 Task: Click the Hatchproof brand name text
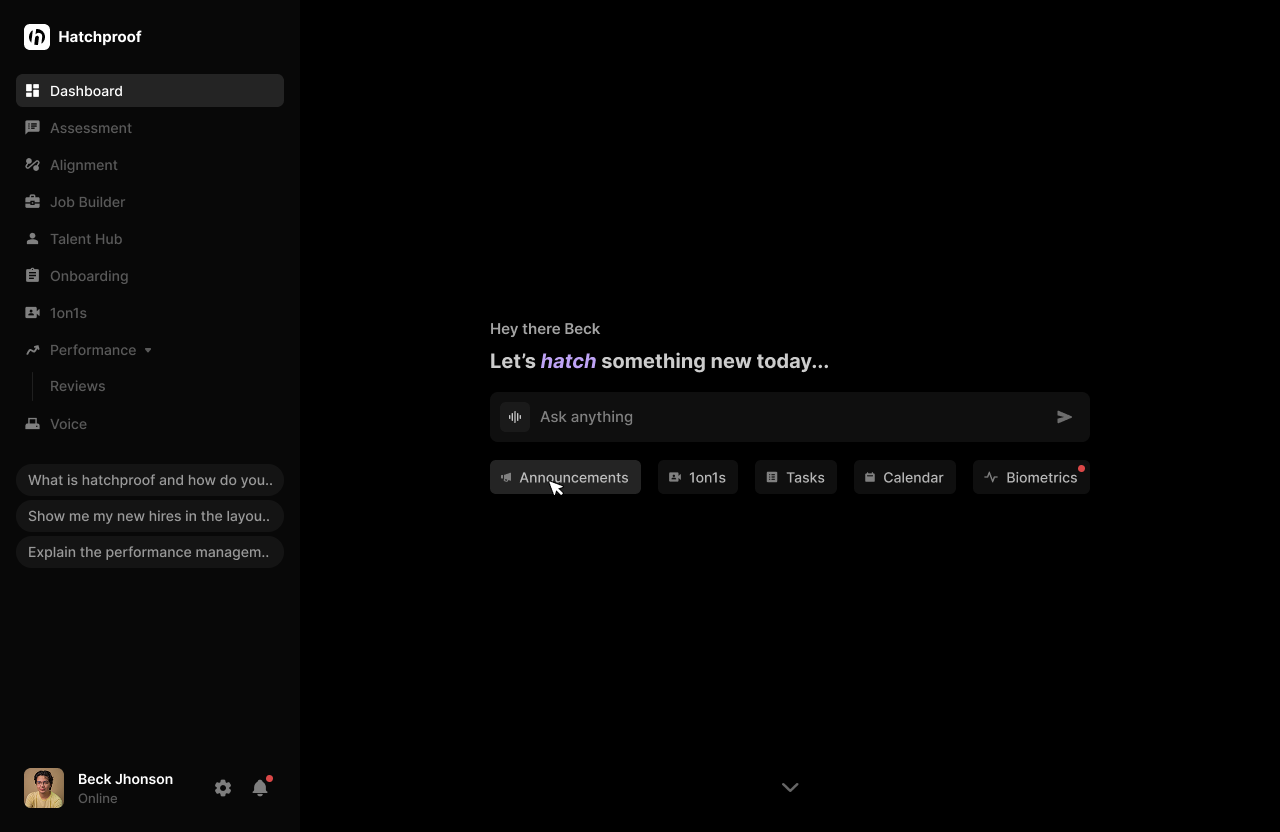pos(100,37)
